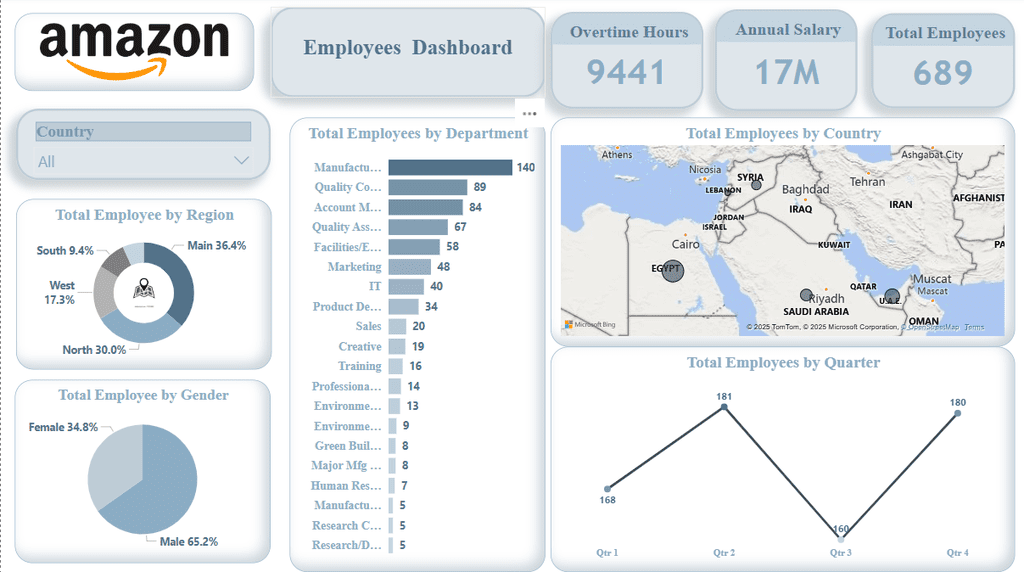Image resolution: width=1024 pixels, height=572 pixels.
Task: Select the IT department bar showing 40
Action: [406, 287]
